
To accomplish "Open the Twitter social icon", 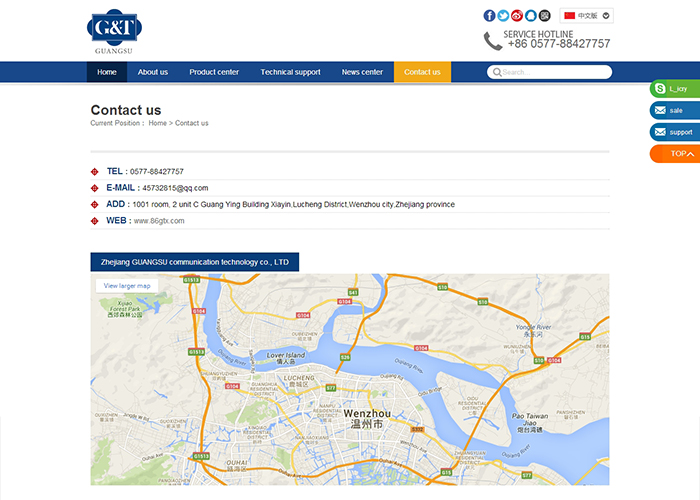I will pyautogui.click(x=503, y=16).
